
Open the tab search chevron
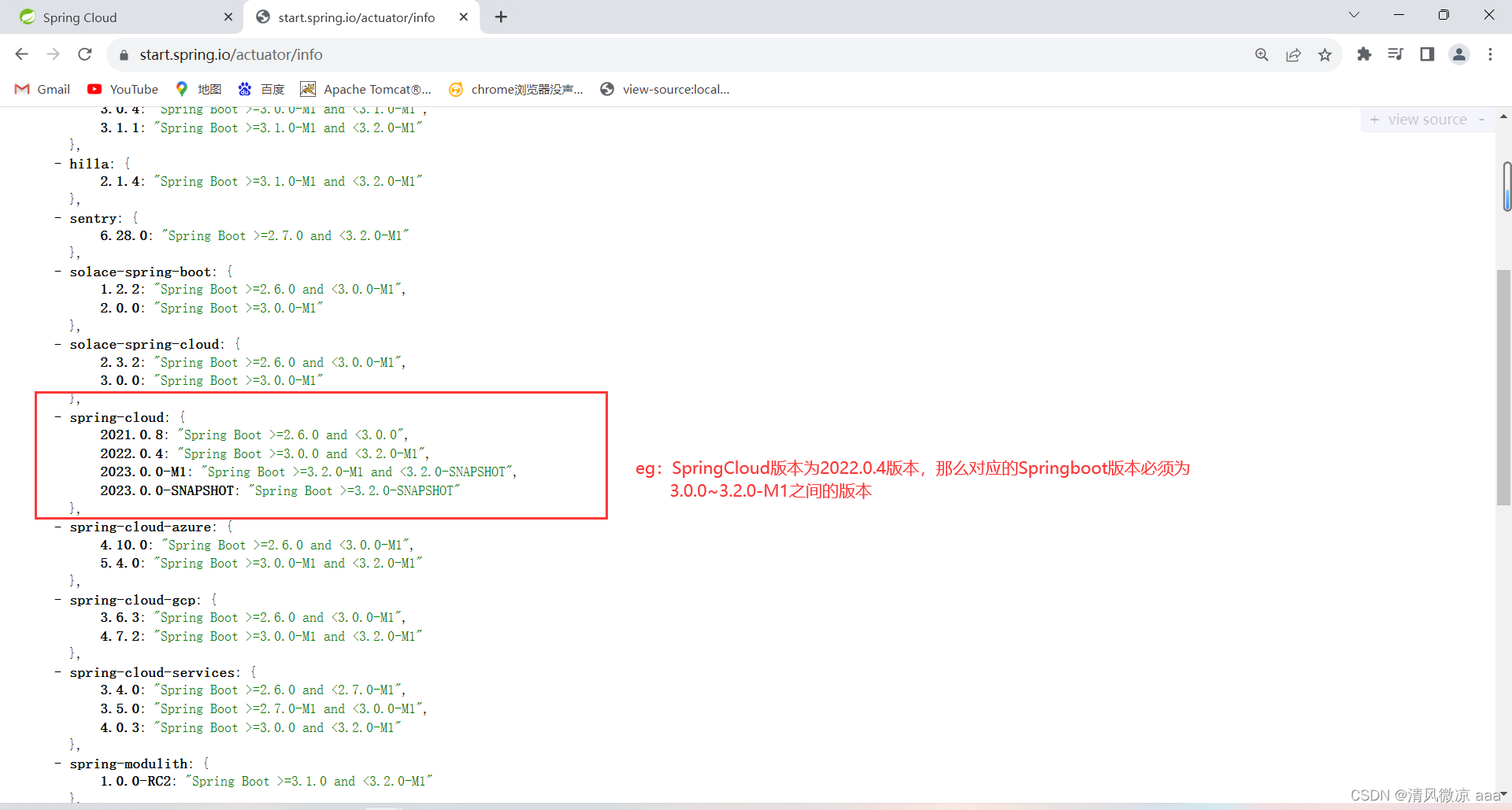[1354, 15]
